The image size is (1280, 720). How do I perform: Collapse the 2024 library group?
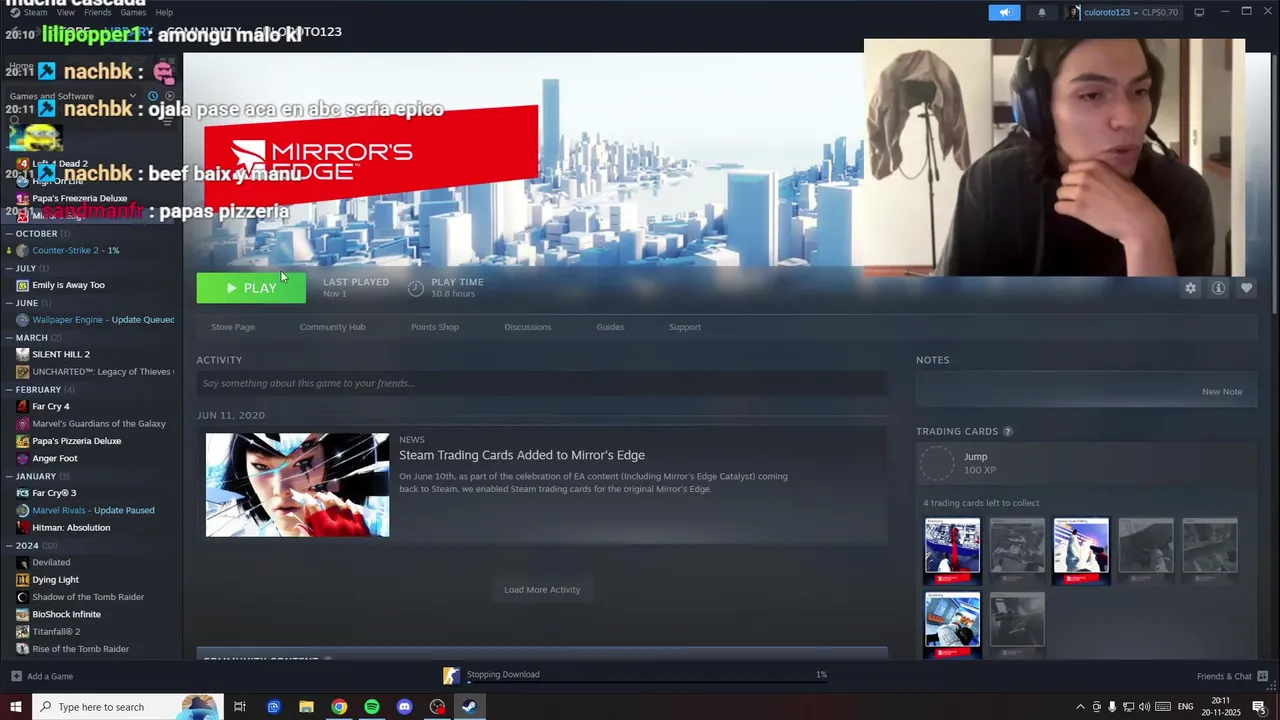[x=9, y=545]
